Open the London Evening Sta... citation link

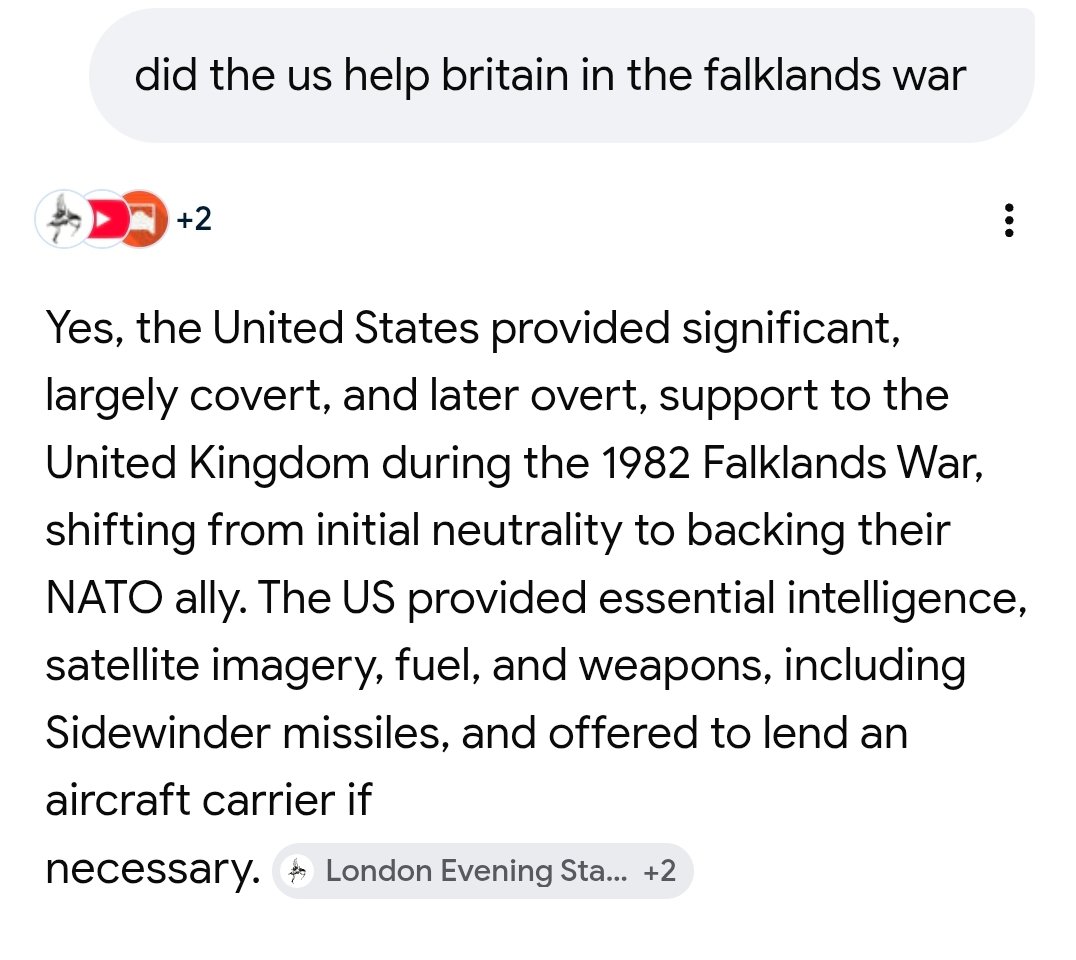[476, 871]
